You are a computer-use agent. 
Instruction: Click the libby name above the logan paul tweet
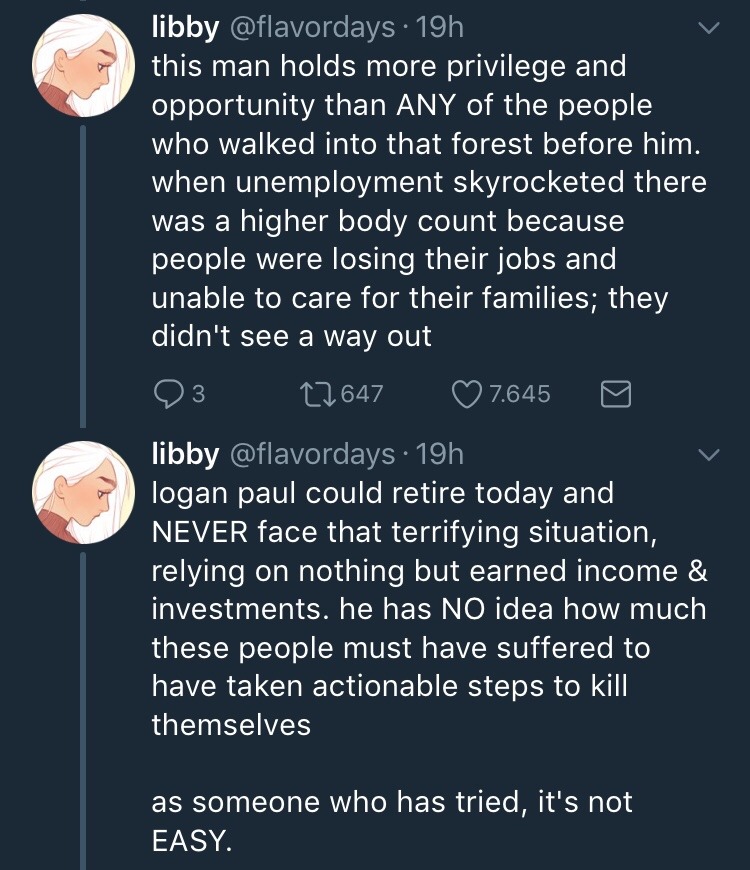[184, 455]
